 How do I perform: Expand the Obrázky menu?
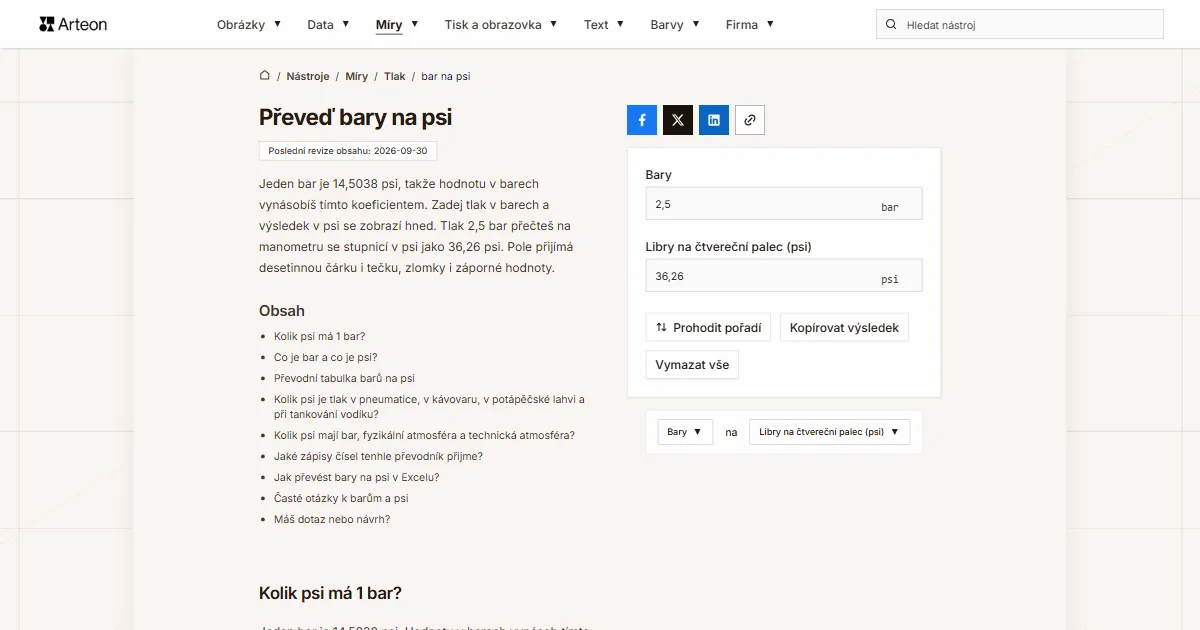249,24
